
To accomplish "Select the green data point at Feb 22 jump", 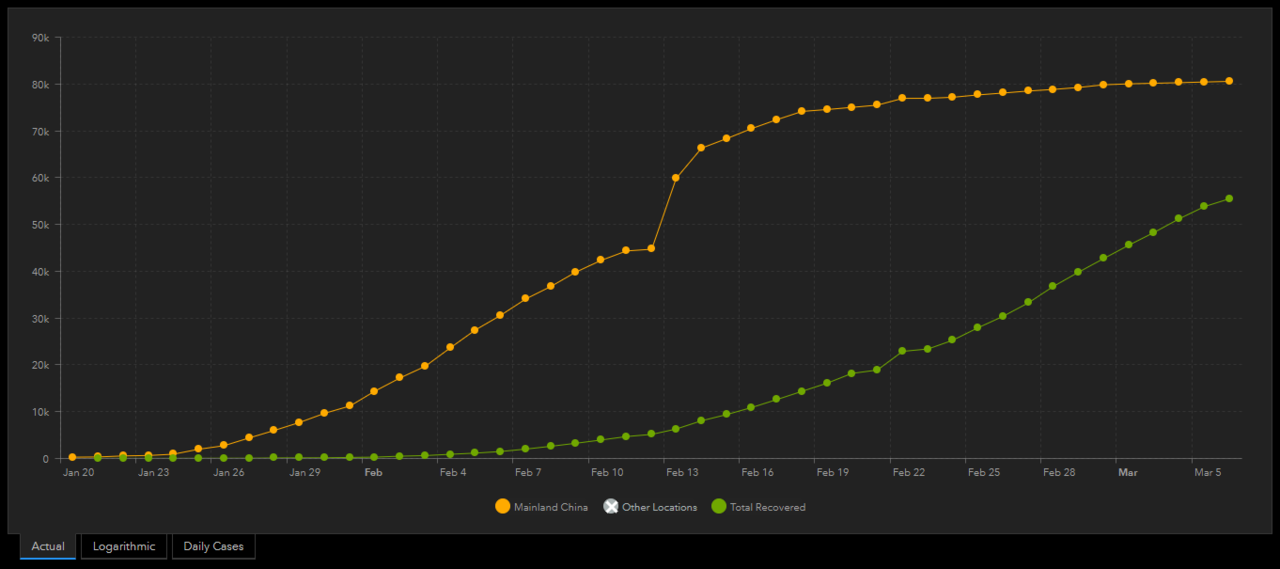I will click(x=902, y=351).
